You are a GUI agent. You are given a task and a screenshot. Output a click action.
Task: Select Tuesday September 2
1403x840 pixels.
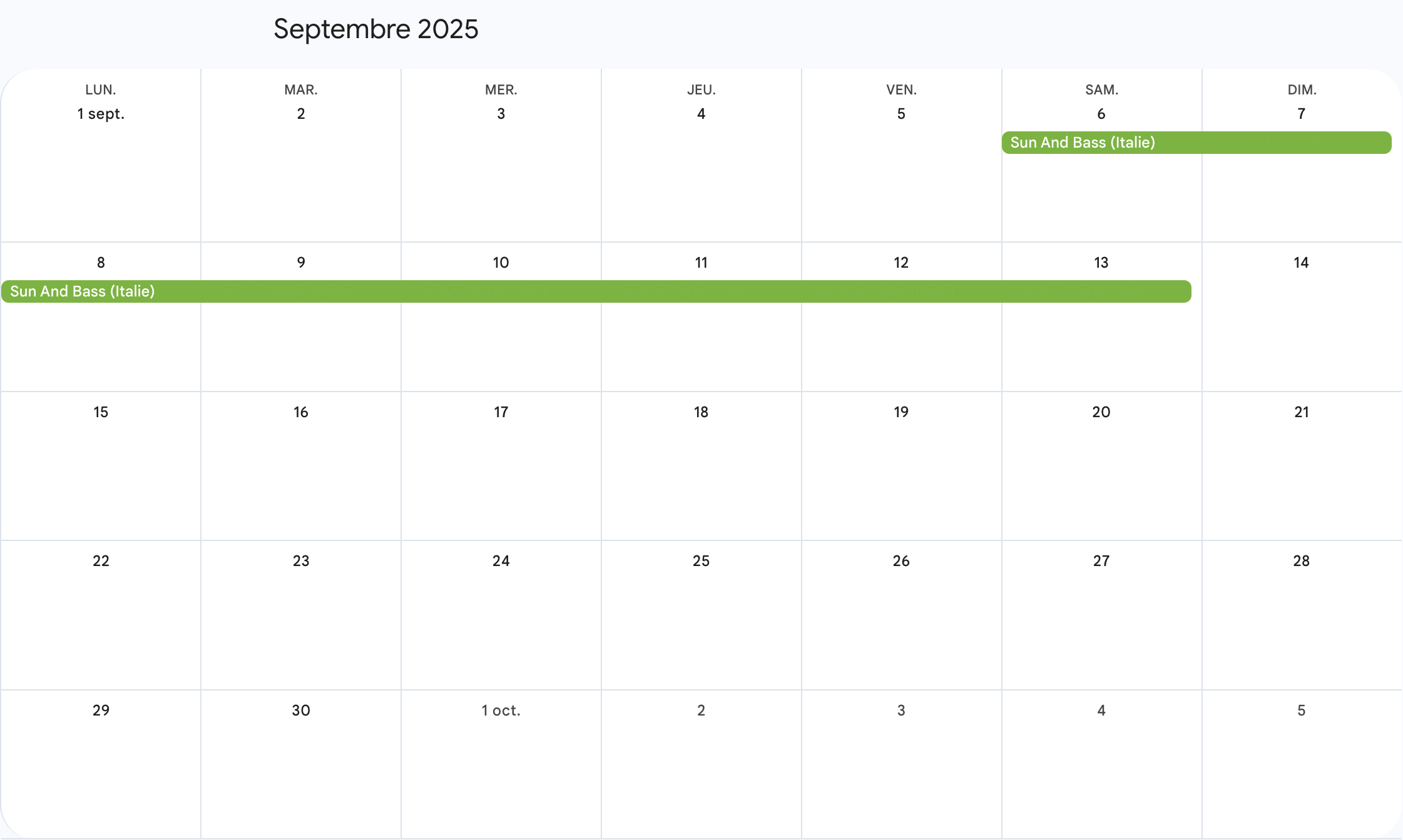(x=301, y=114)
